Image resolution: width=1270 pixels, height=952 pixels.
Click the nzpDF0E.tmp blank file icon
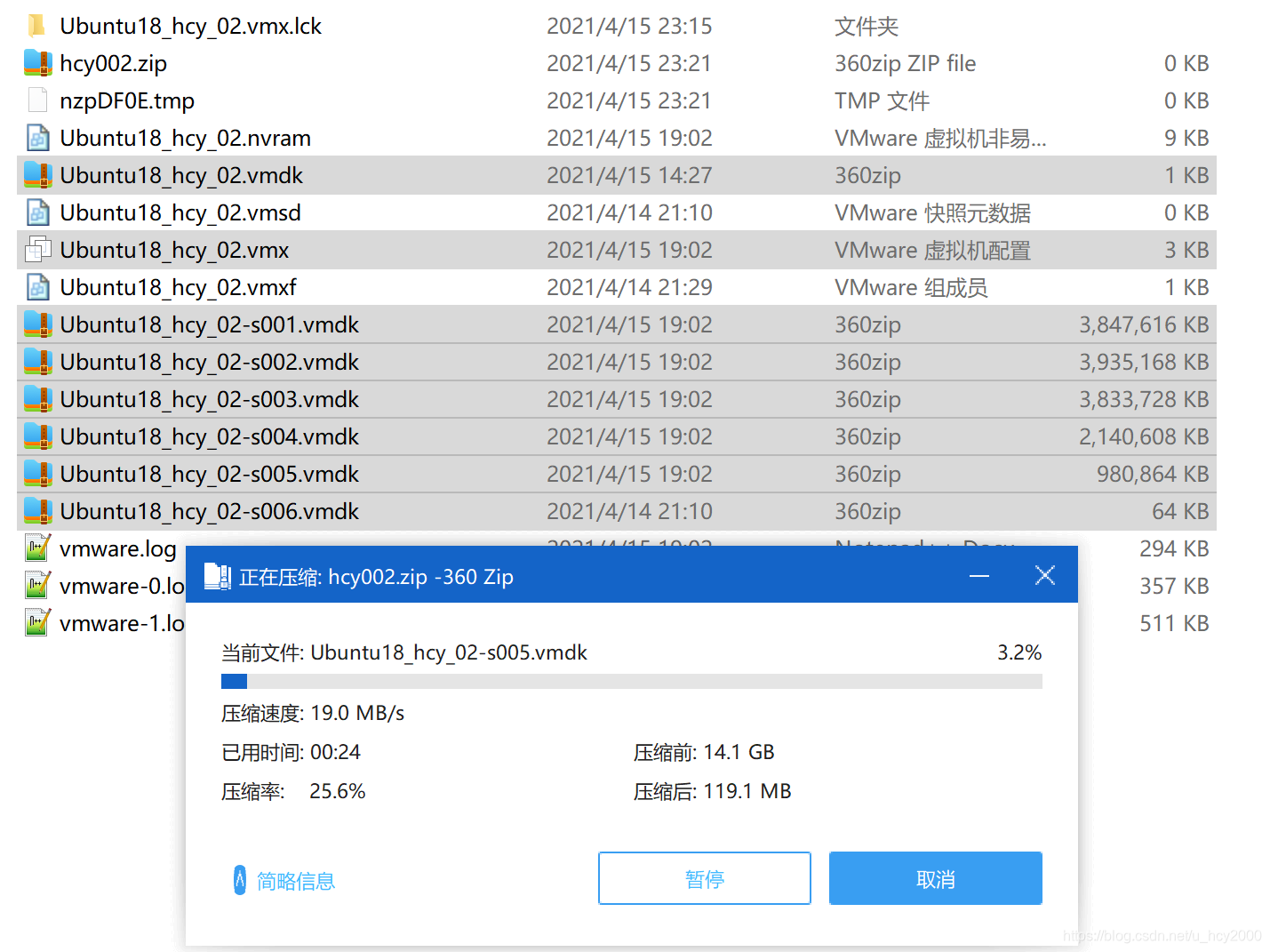pos(37,100)
